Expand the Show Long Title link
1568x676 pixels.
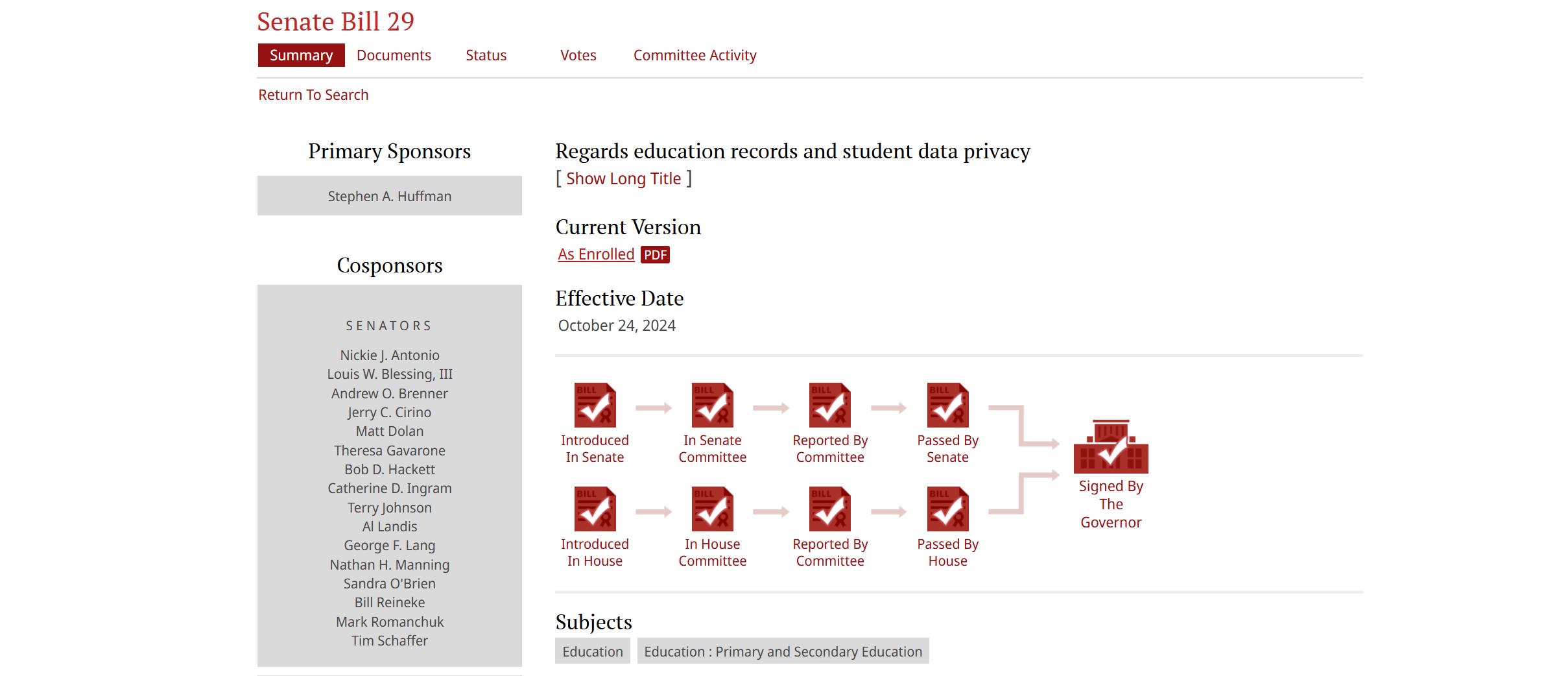623,178
